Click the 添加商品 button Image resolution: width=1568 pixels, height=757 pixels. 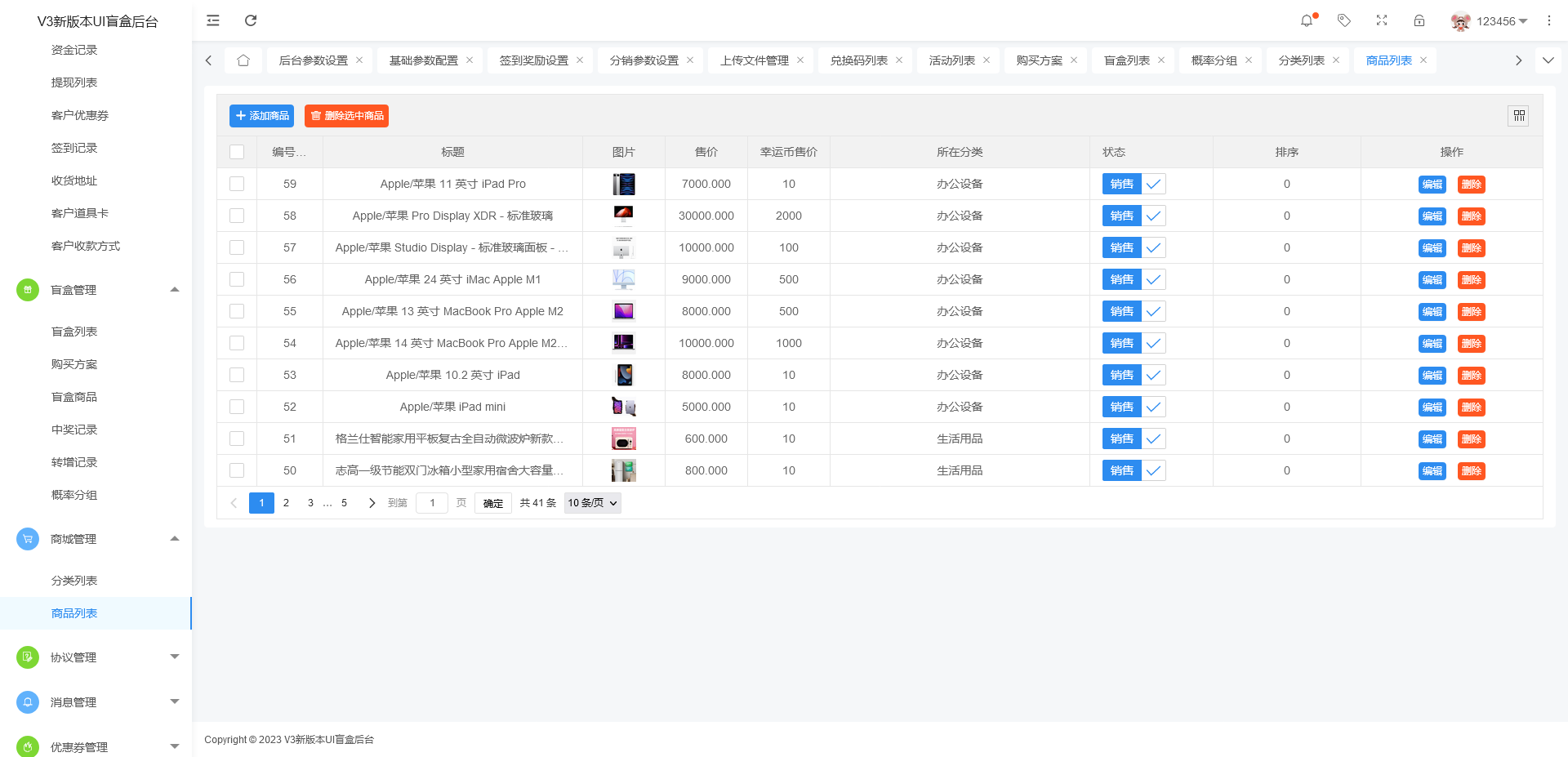(x=261, y=116)
